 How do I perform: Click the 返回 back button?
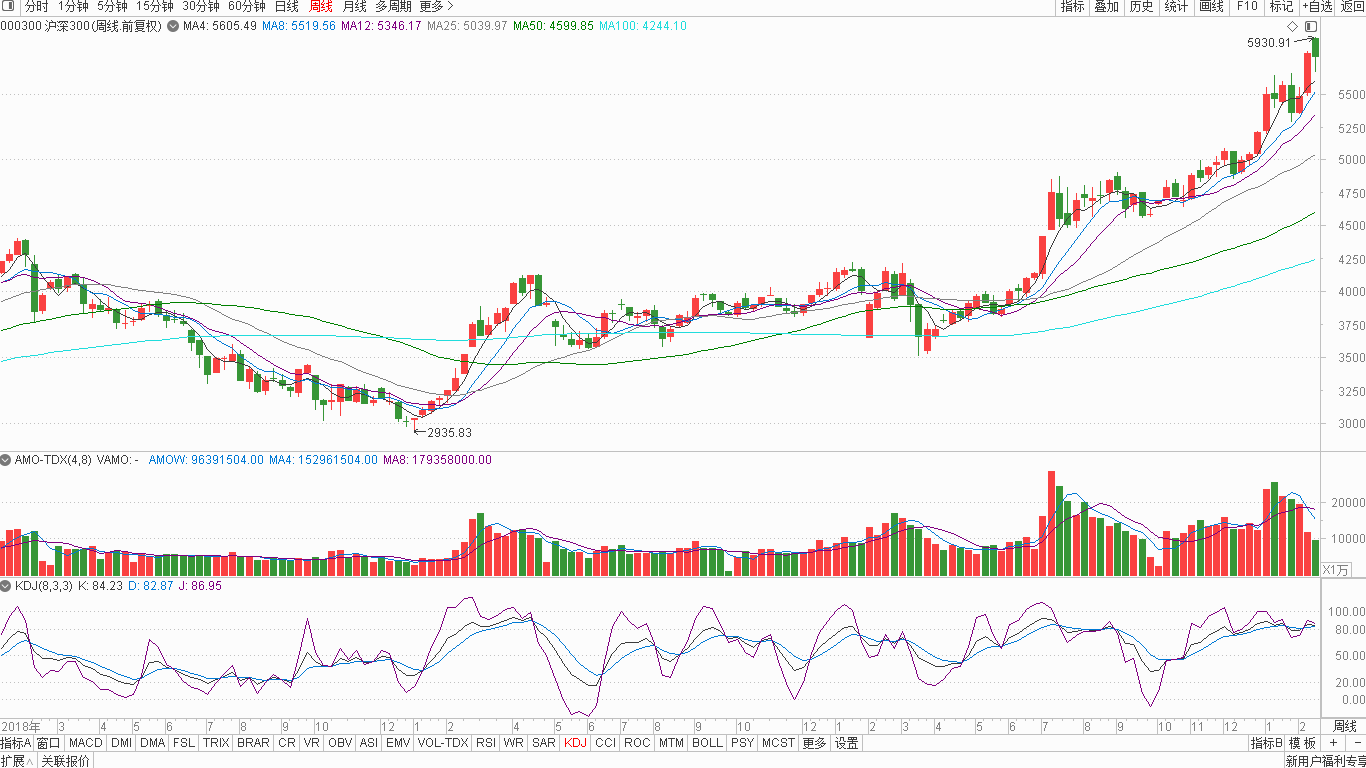pyautogui.click(x=1352, y=6)
